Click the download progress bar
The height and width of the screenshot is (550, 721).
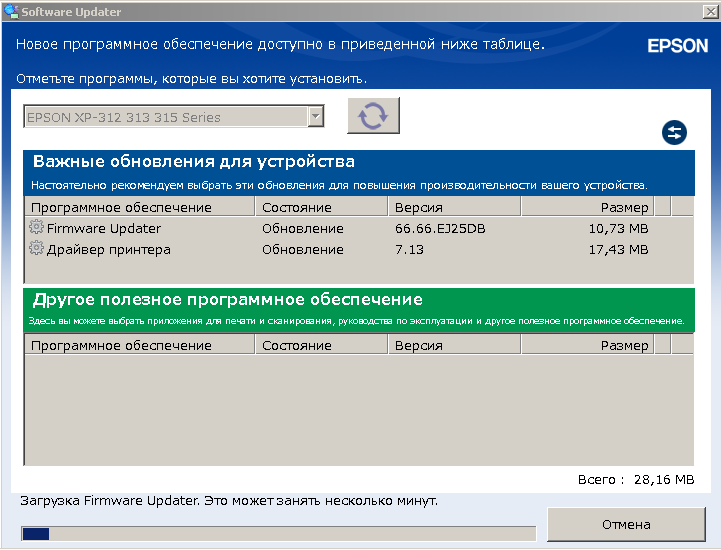coord(279,533)
